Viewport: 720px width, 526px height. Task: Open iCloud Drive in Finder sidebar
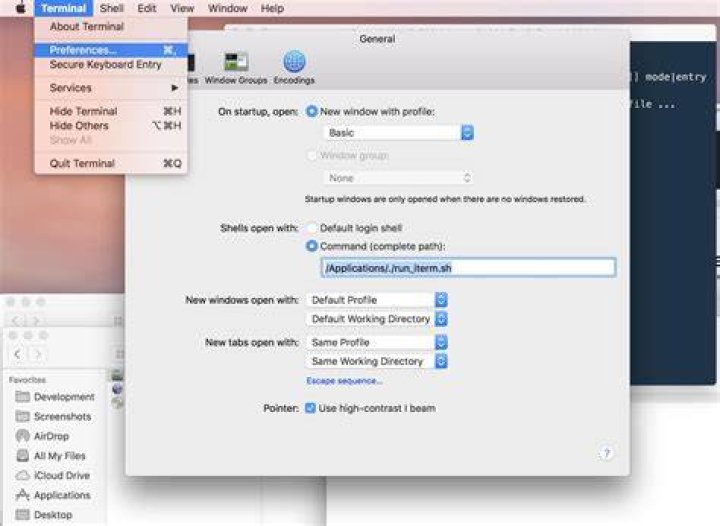click(53, 475)
